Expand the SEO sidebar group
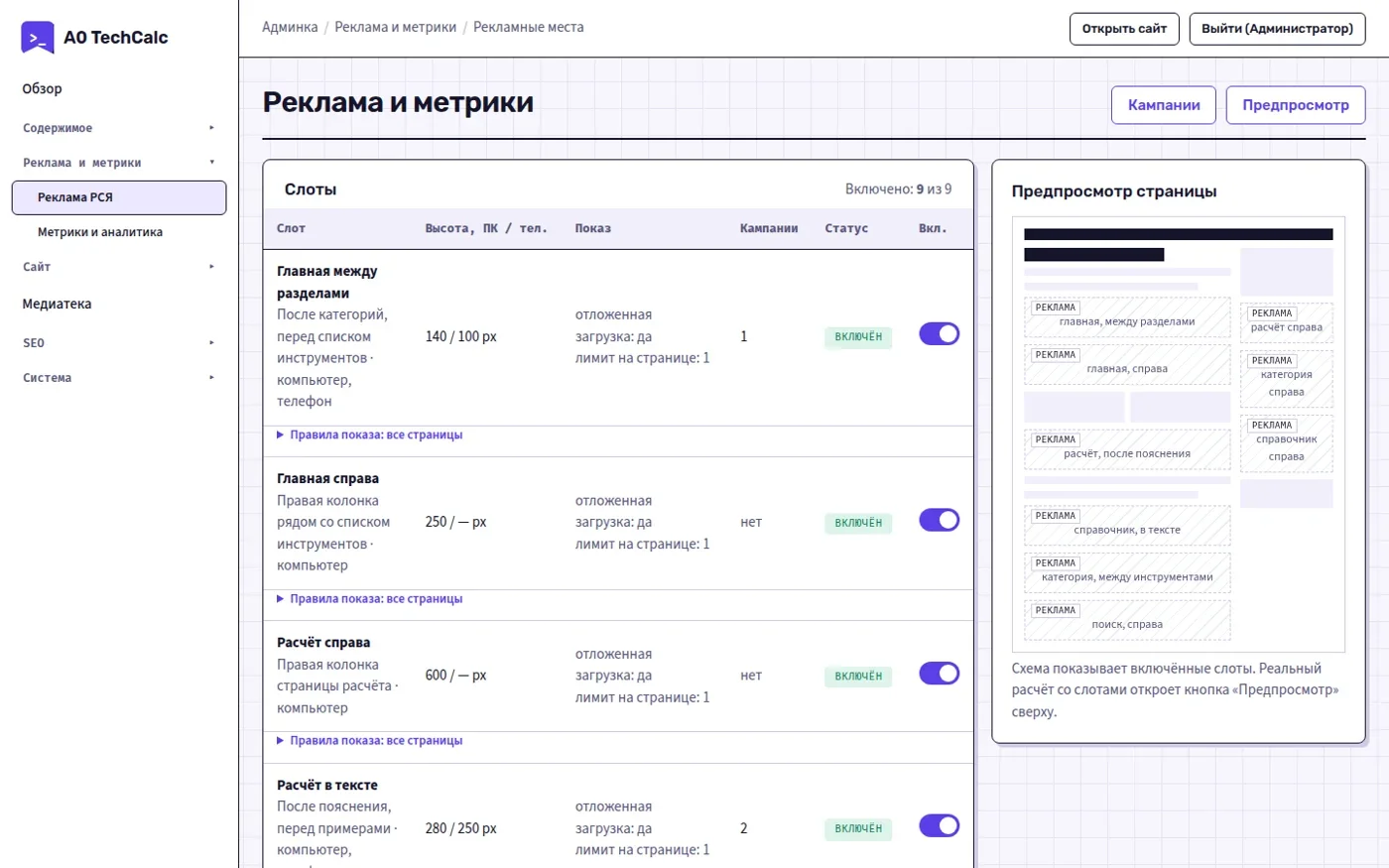Screen dimensions: 1389x868 point(119,343)
